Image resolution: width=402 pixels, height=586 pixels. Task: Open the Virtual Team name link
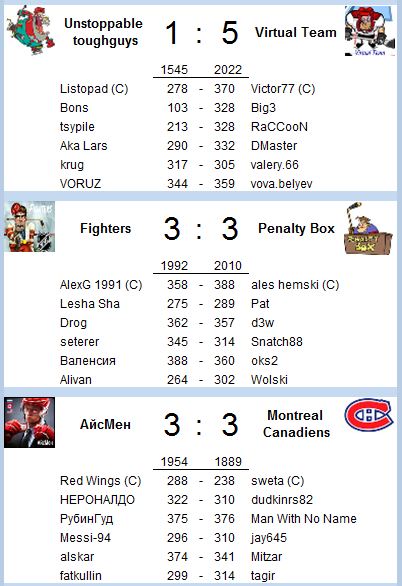click(296, 33)
